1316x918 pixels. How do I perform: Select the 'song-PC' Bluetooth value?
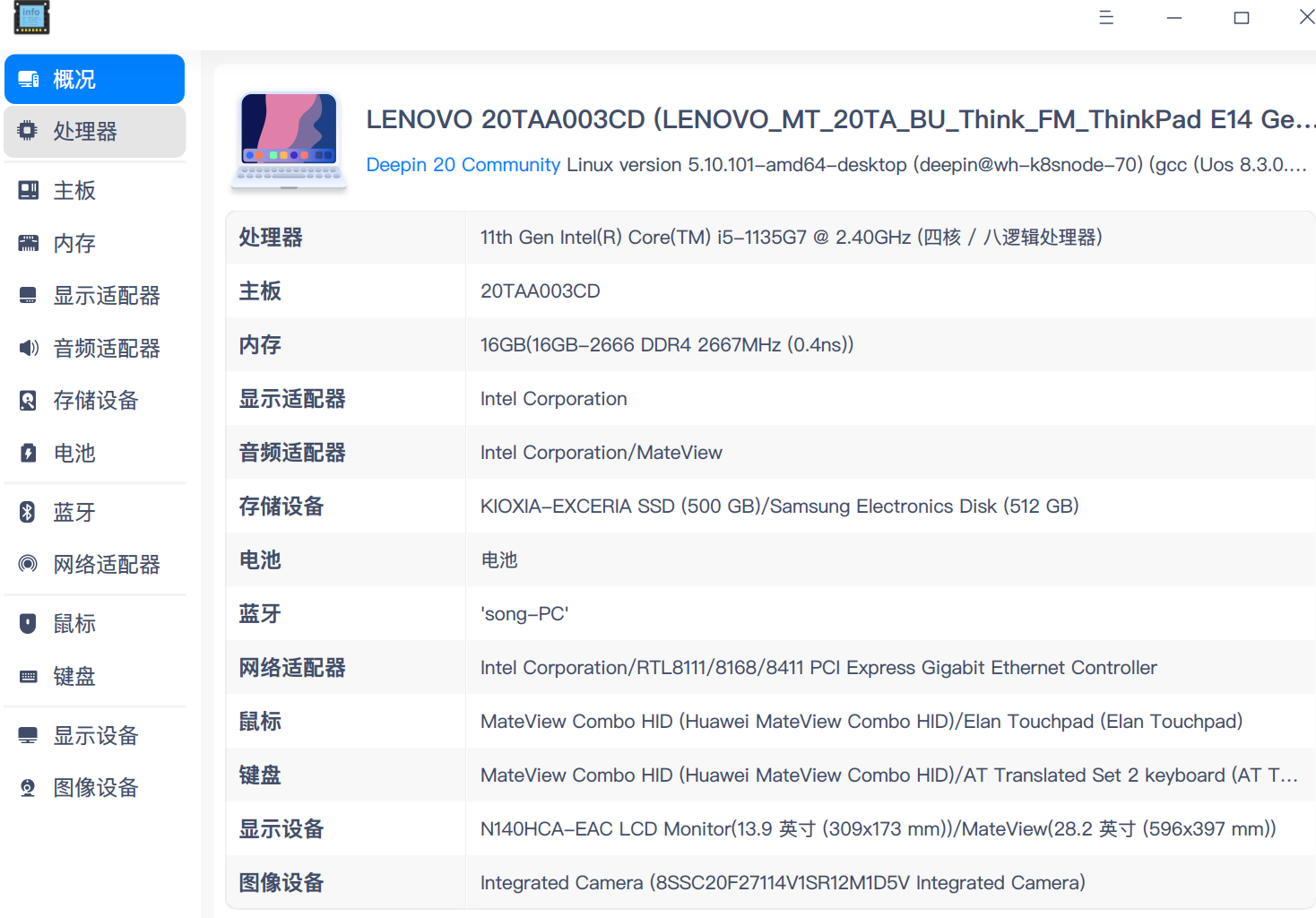click(524, 614)
